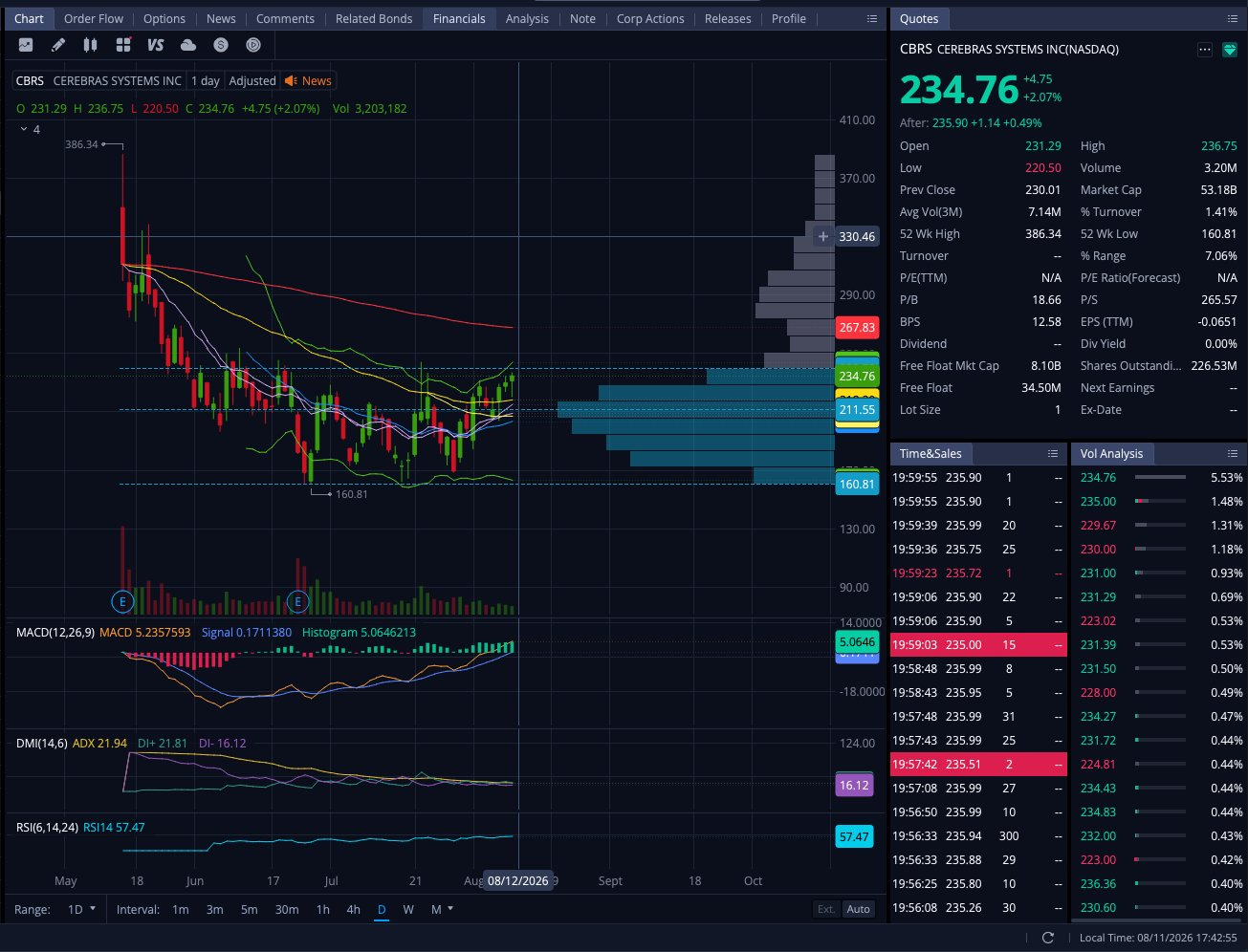1248x952 pixels.
Task: Toggle the Auto scale button
Action: tap(859, 909)
